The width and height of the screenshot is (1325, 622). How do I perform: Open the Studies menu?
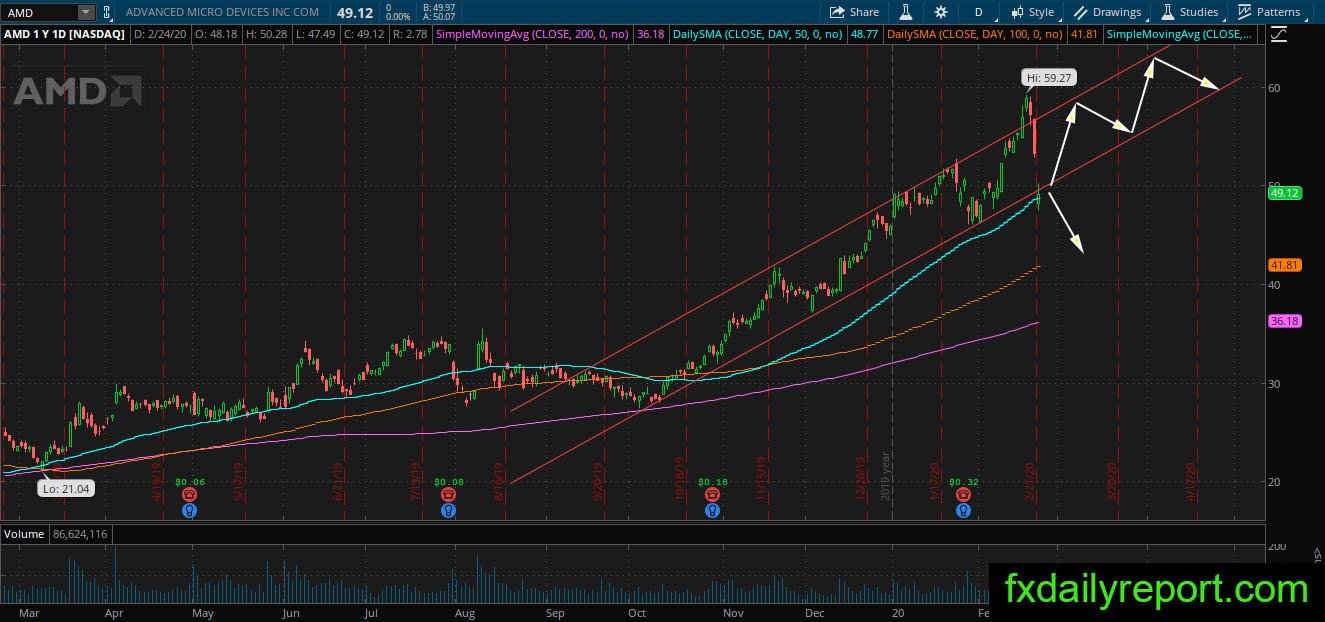(1190, 12)
